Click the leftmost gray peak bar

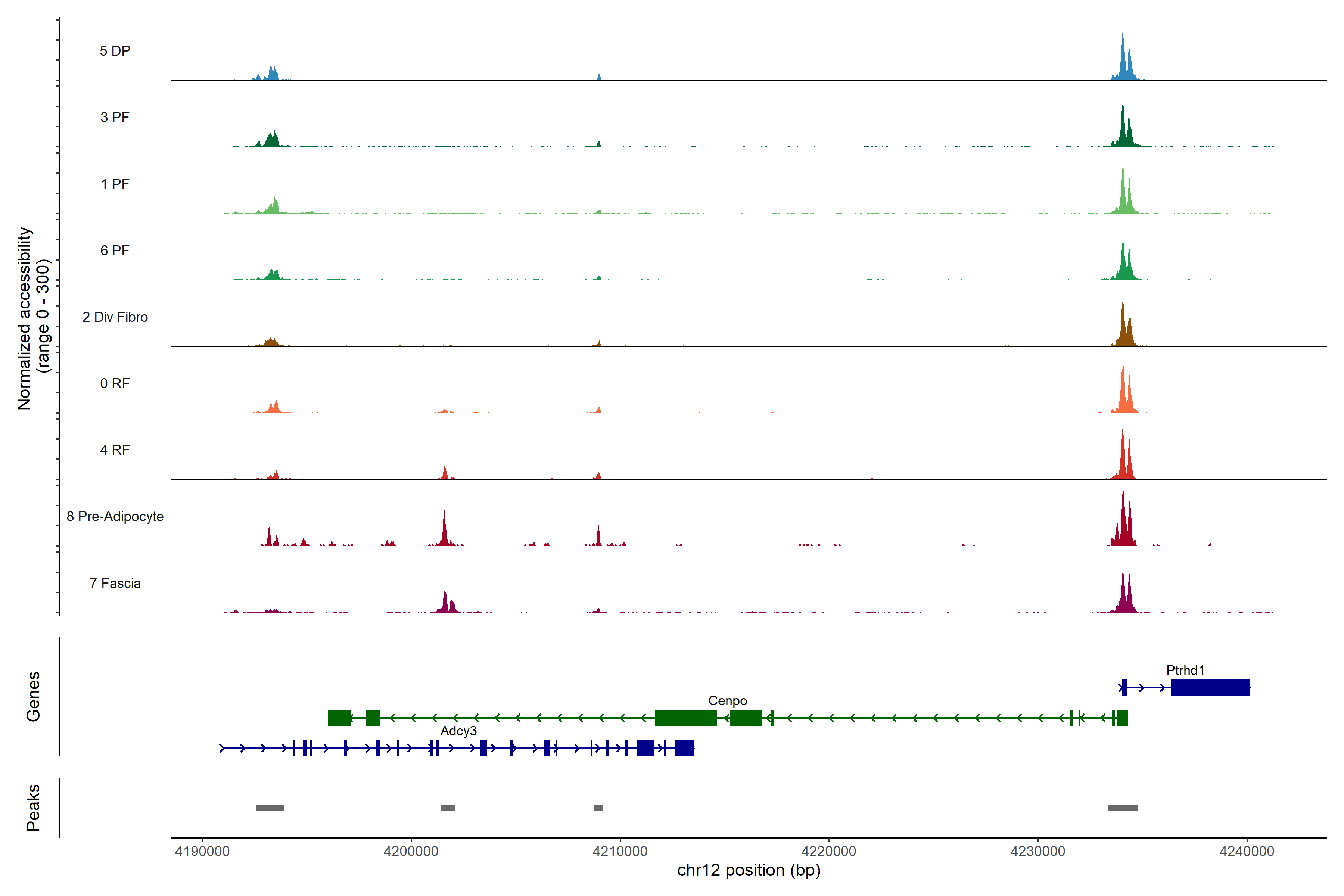270,808
